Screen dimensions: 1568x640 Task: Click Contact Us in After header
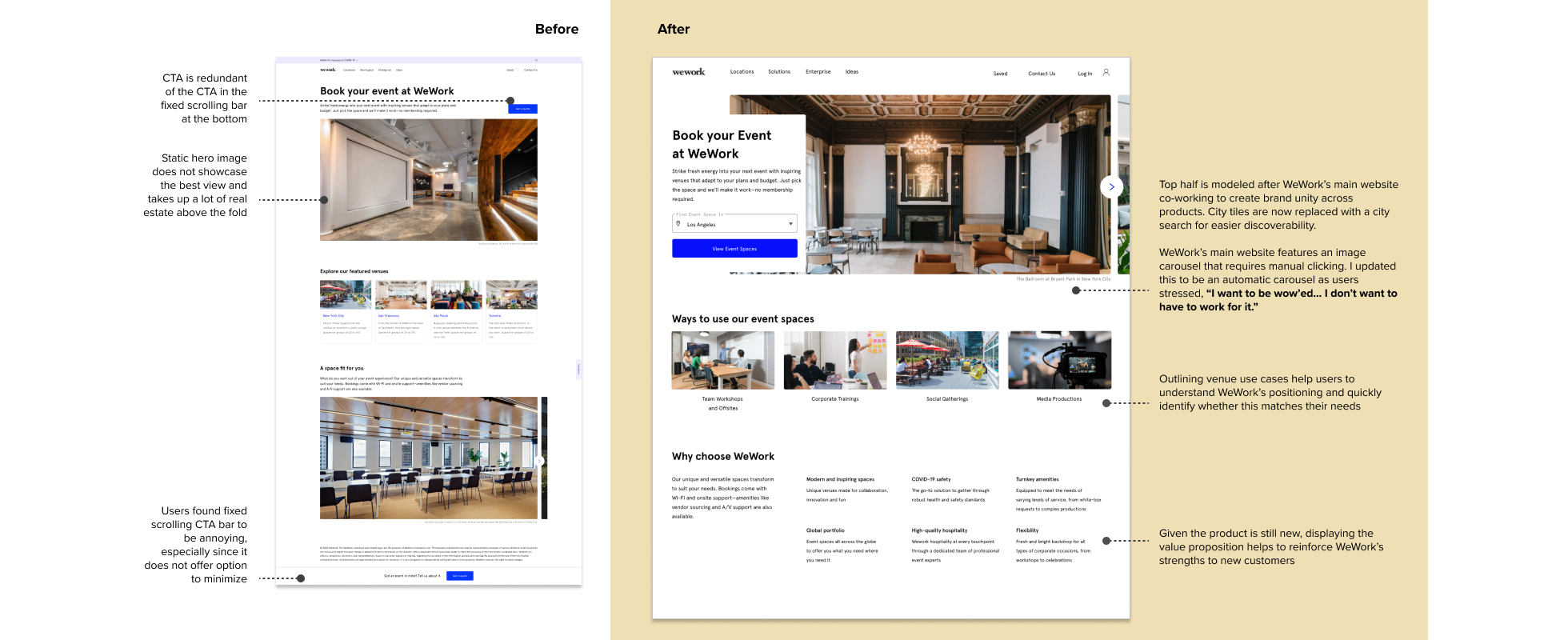pyautogui.click(x=1042, y=74)
